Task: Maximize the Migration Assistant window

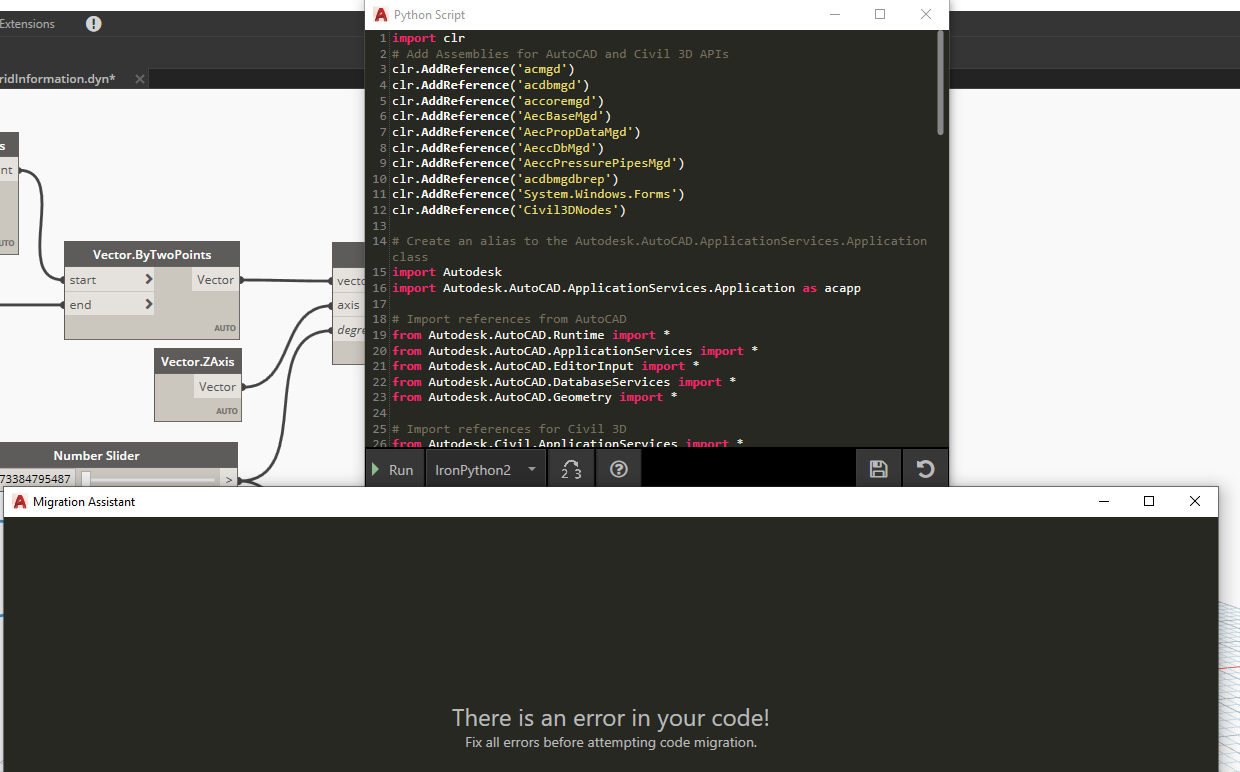Action: [x=1149, y=501]
